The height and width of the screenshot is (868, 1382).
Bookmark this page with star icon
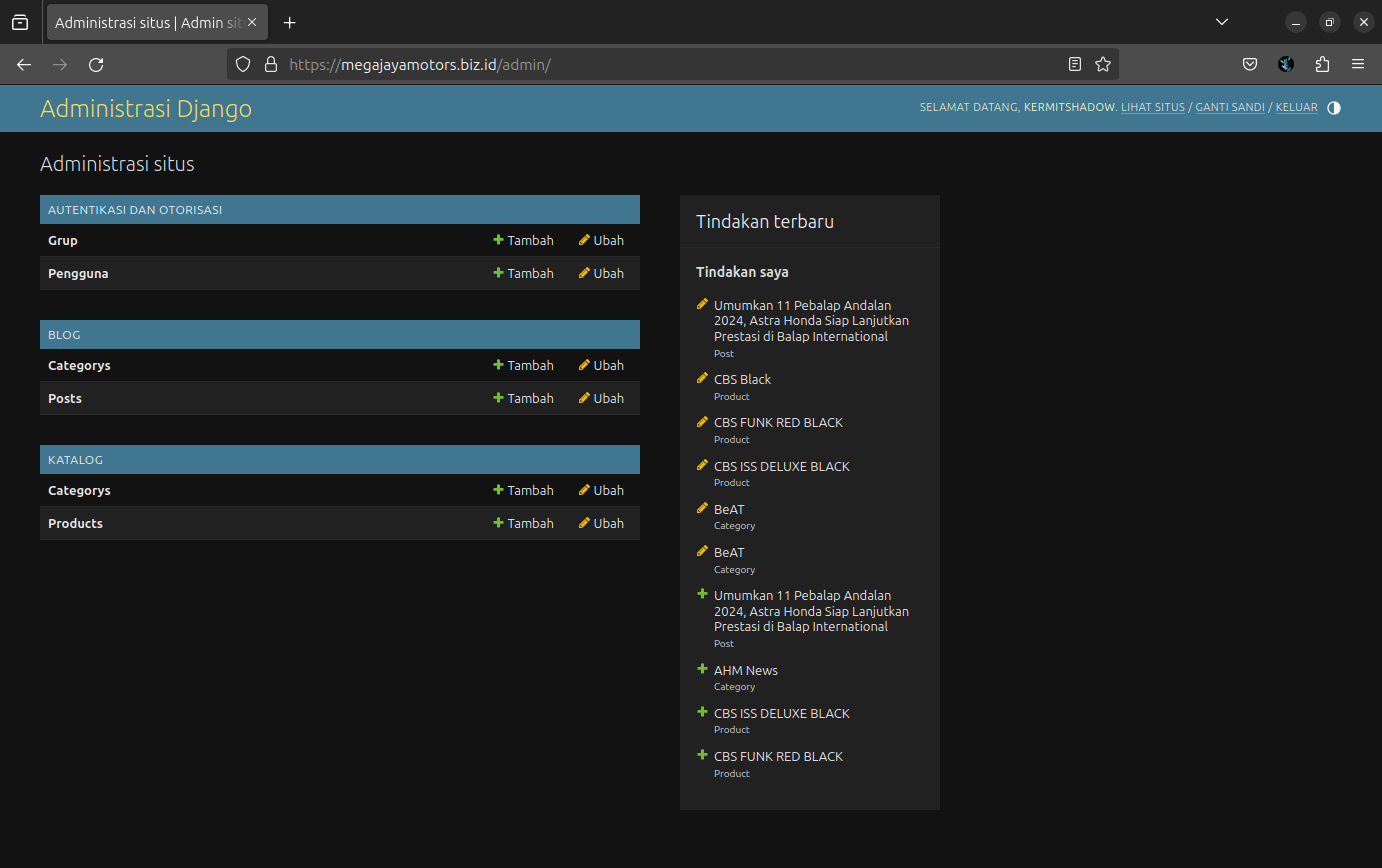[1102, 65]
